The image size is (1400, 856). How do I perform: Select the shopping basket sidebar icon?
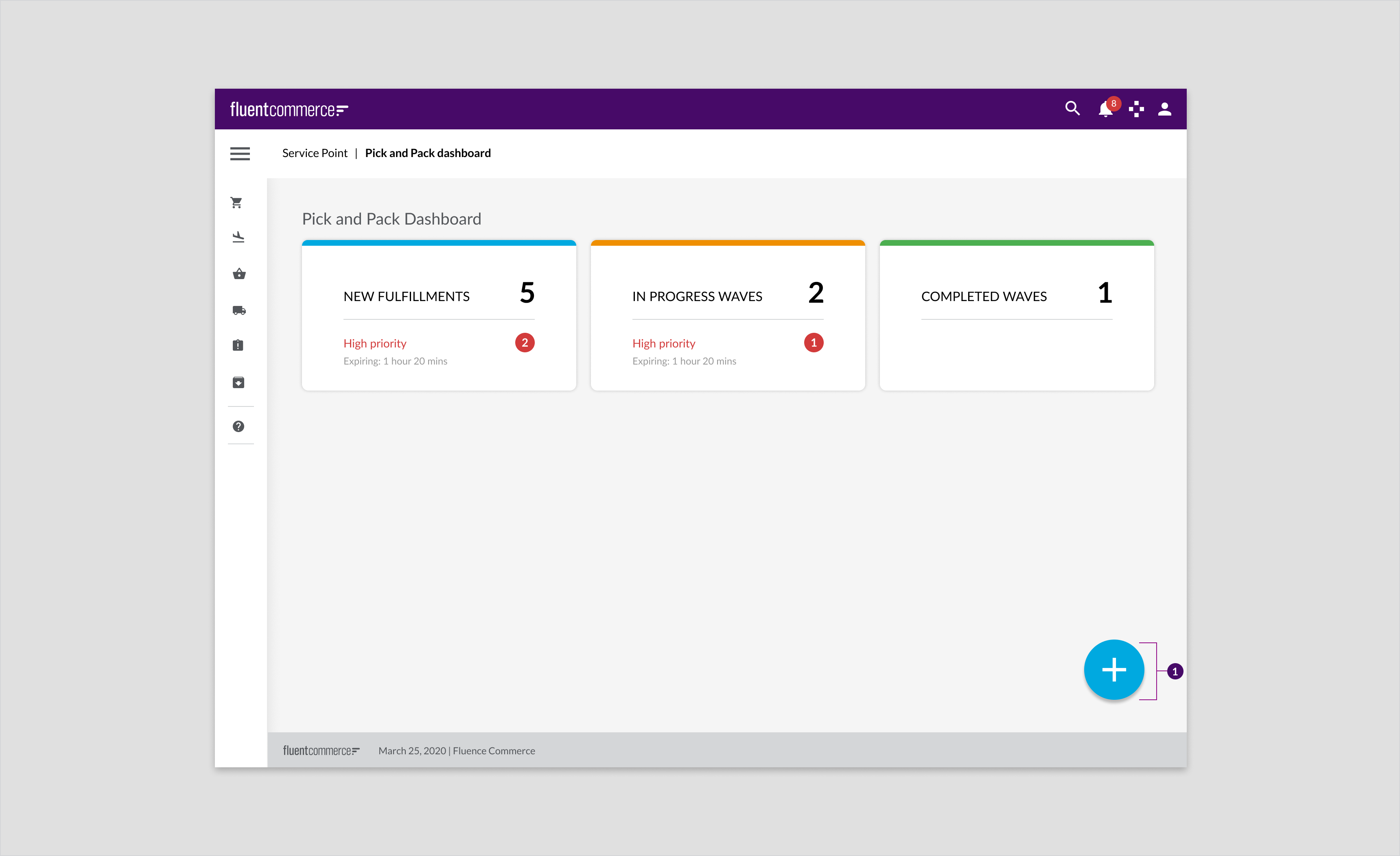pos(238,274)
